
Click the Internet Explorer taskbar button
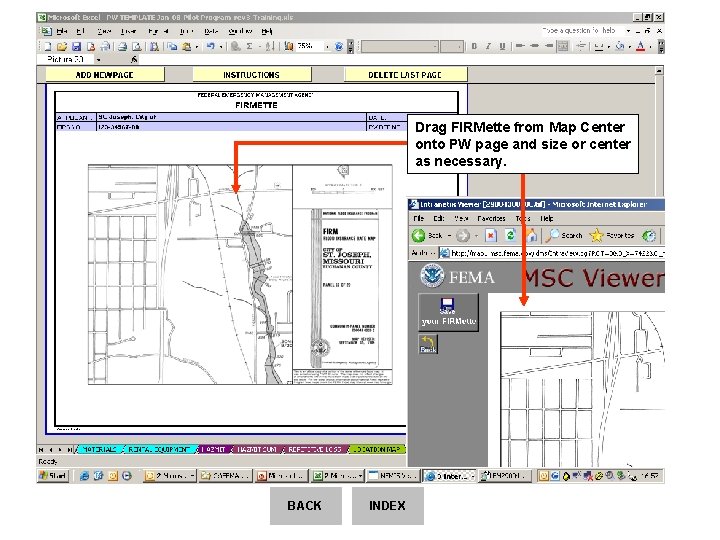[x=450, y=476]
